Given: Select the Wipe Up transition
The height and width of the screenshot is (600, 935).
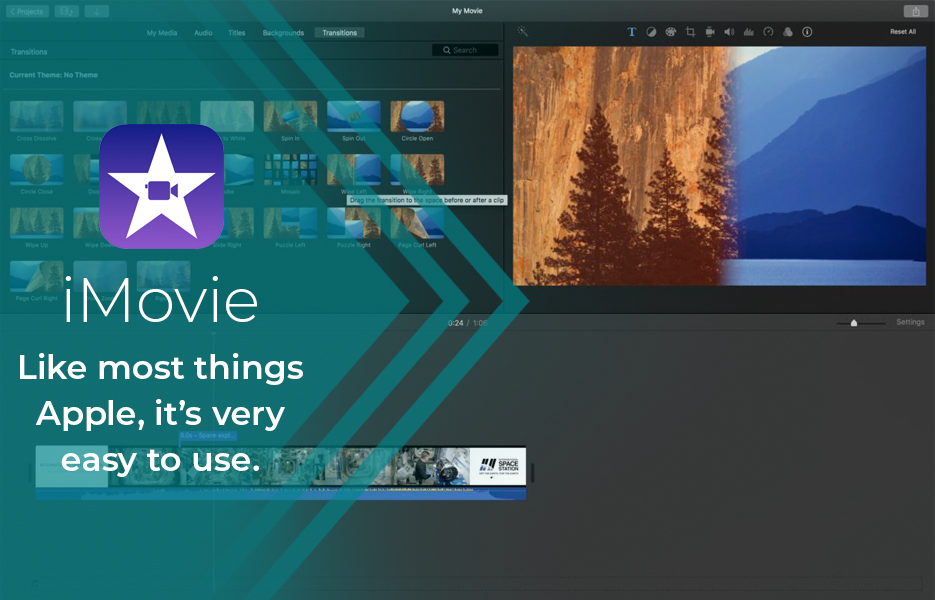Looking at the screenshot, I should coord(37,223).
